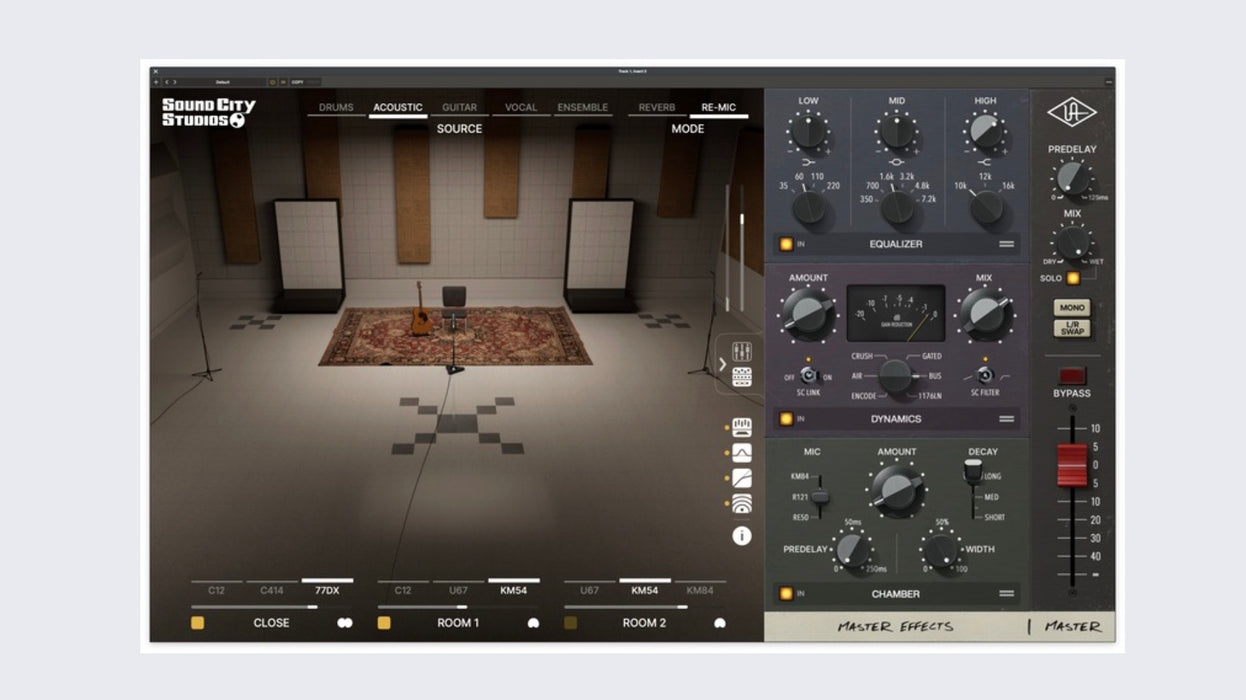The image size is (1246, 700).
Task: Click the Dynamics AMOUNT knob
Action: [808, 314]
